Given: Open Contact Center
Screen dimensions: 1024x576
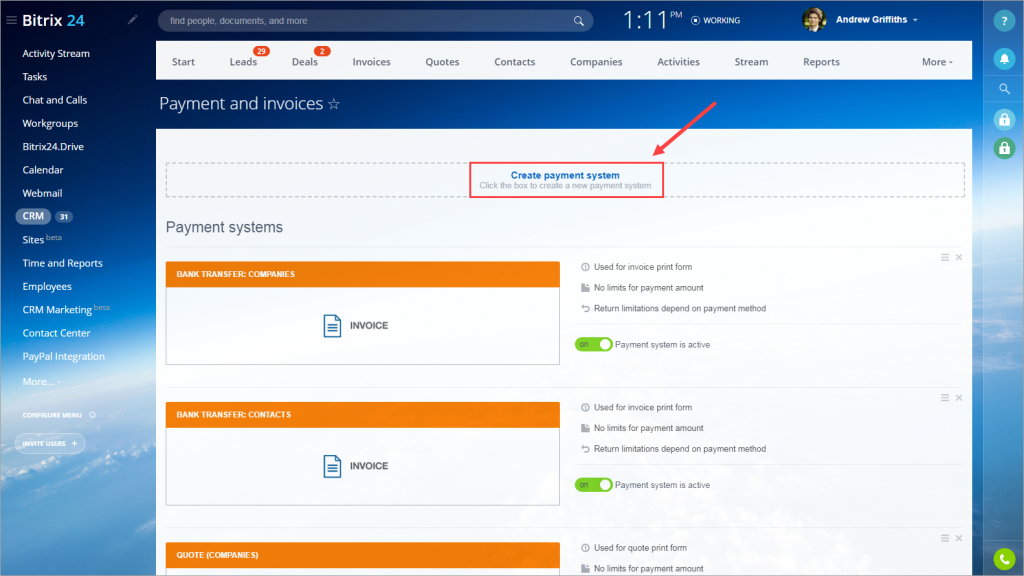Looking at the screenshot, I should coord(56,333).
